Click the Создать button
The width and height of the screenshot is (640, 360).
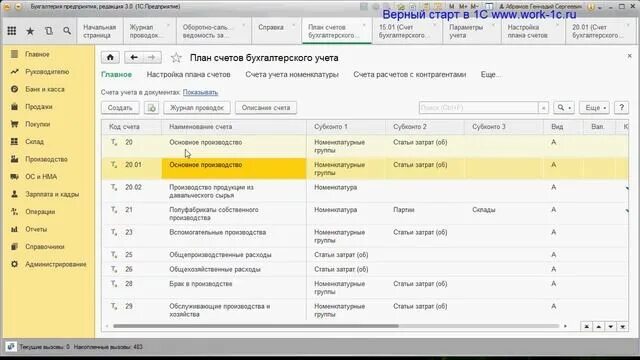(x=120, y=108)
